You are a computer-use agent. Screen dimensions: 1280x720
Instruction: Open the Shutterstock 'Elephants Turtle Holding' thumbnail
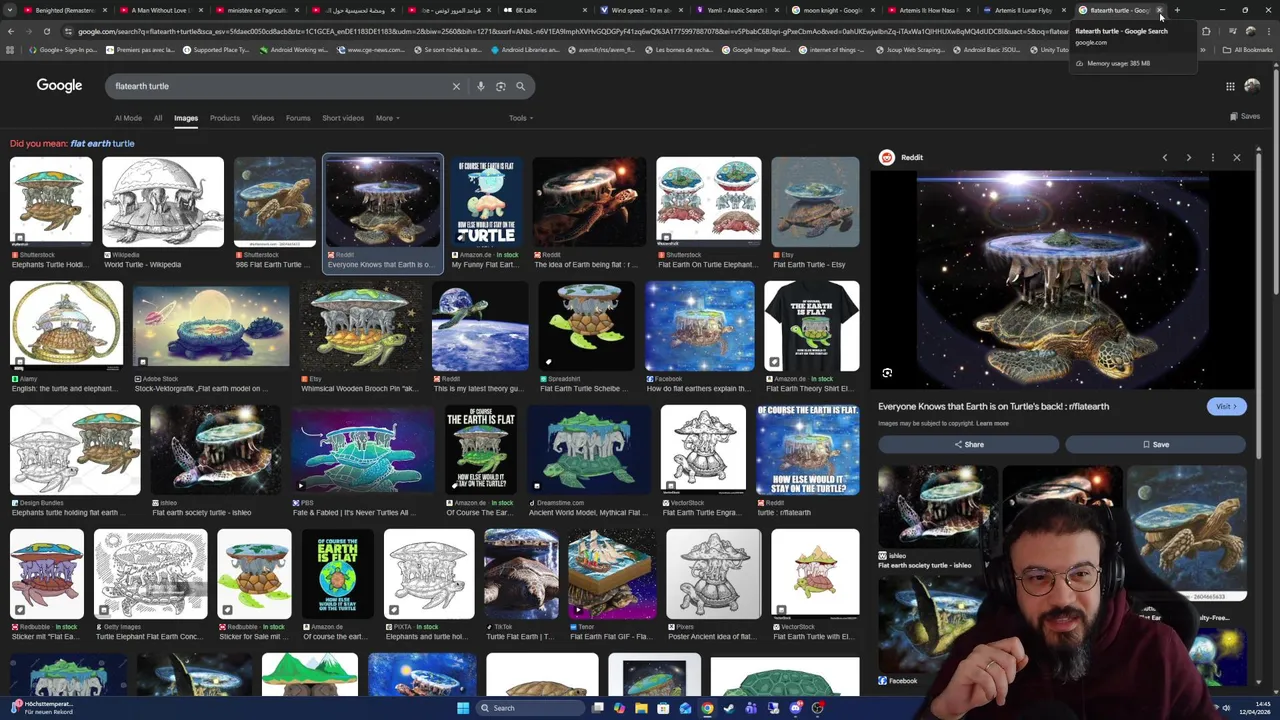(51, 202)
